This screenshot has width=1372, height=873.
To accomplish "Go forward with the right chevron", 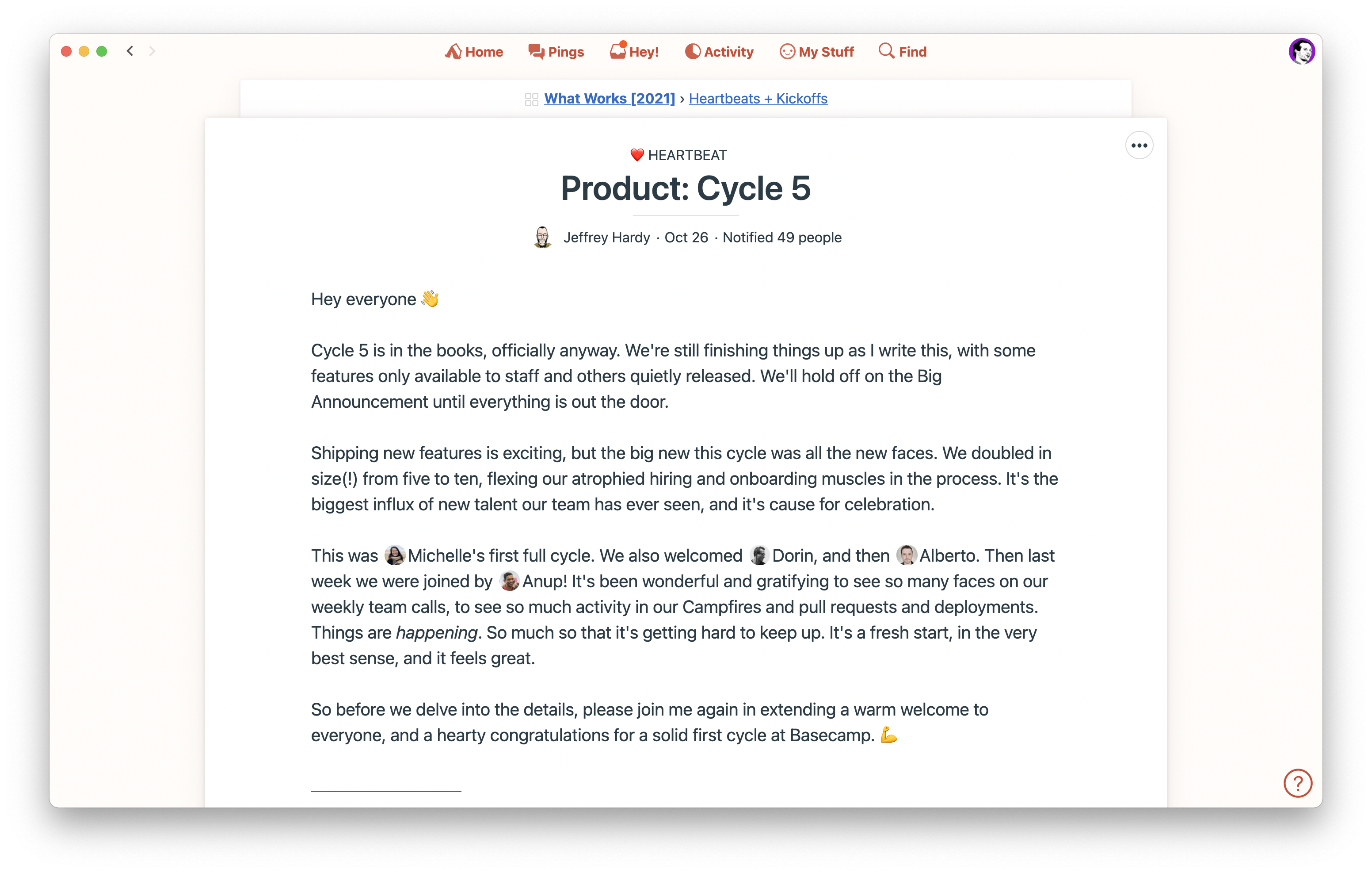I will click(152, 51).
